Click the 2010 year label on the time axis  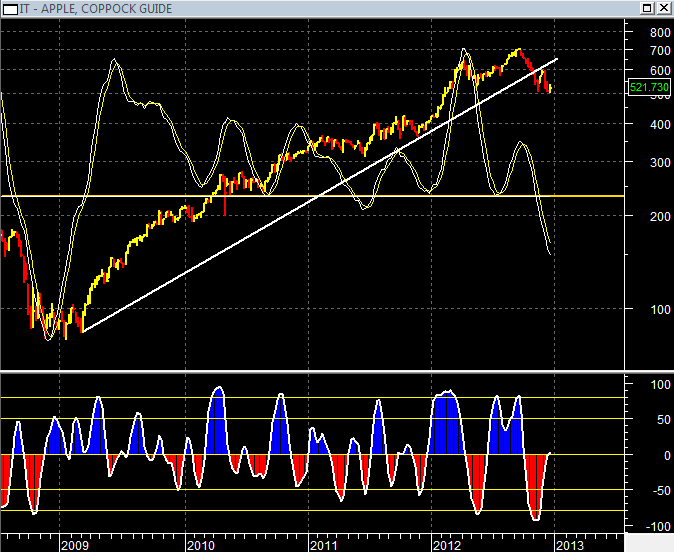click(x=200, y=545)
